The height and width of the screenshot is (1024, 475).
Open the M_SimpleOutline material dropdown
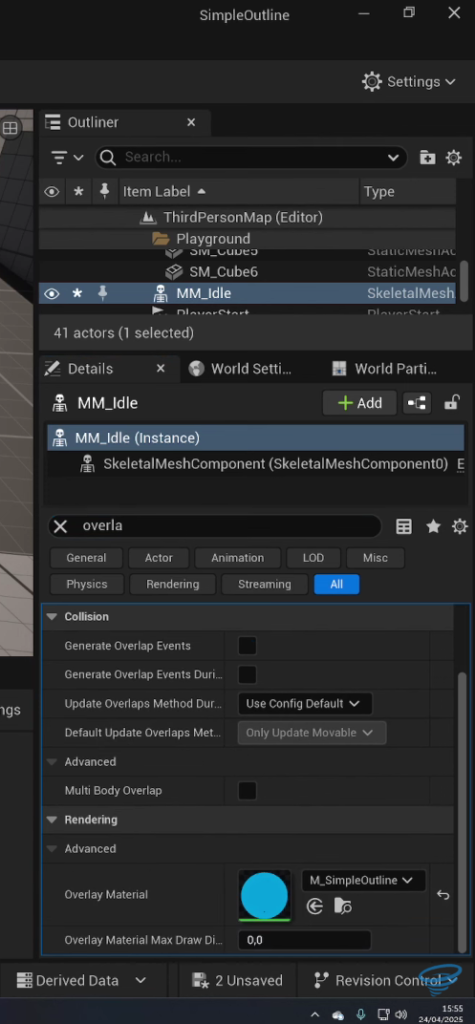[363, 880]
